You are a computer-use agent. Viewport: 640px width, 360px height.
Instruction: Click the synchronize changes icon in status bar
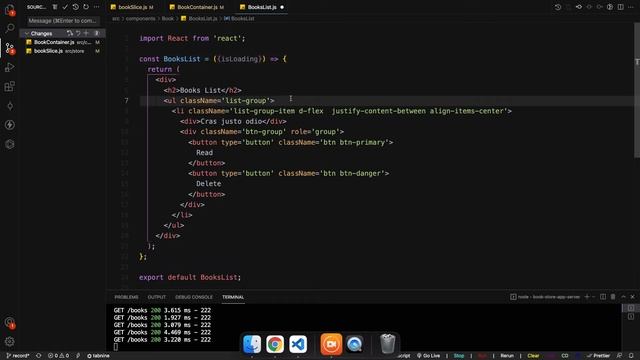click(39, 356)
